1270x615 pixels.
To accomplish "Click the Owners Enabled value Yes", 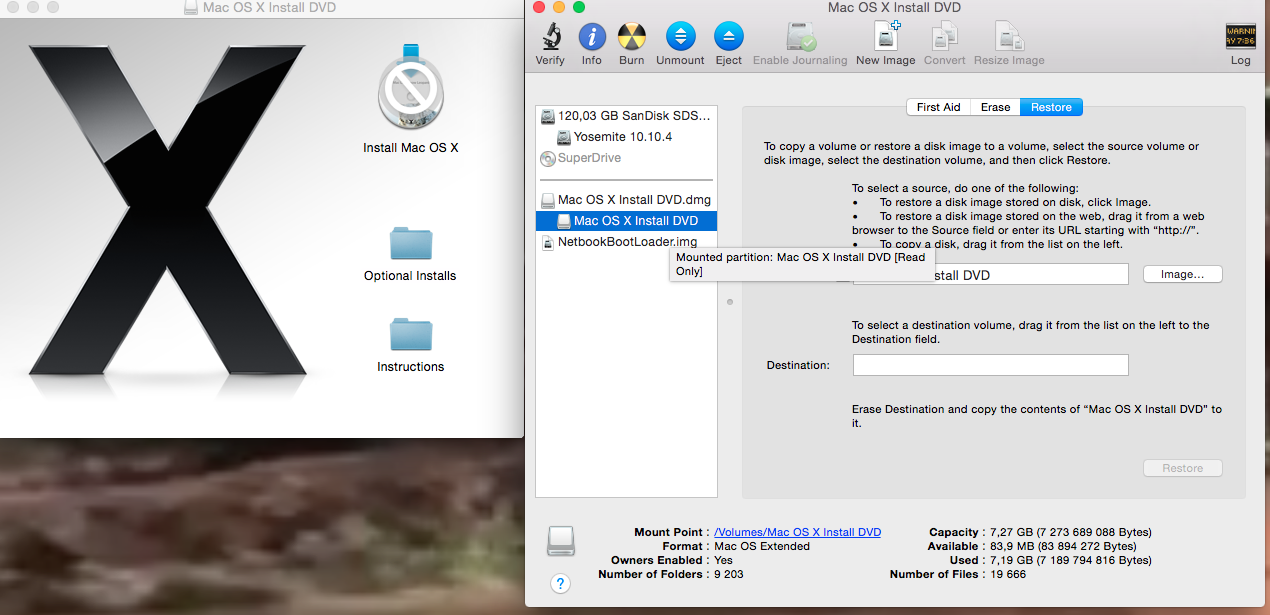I will click(x=724, y=561).
